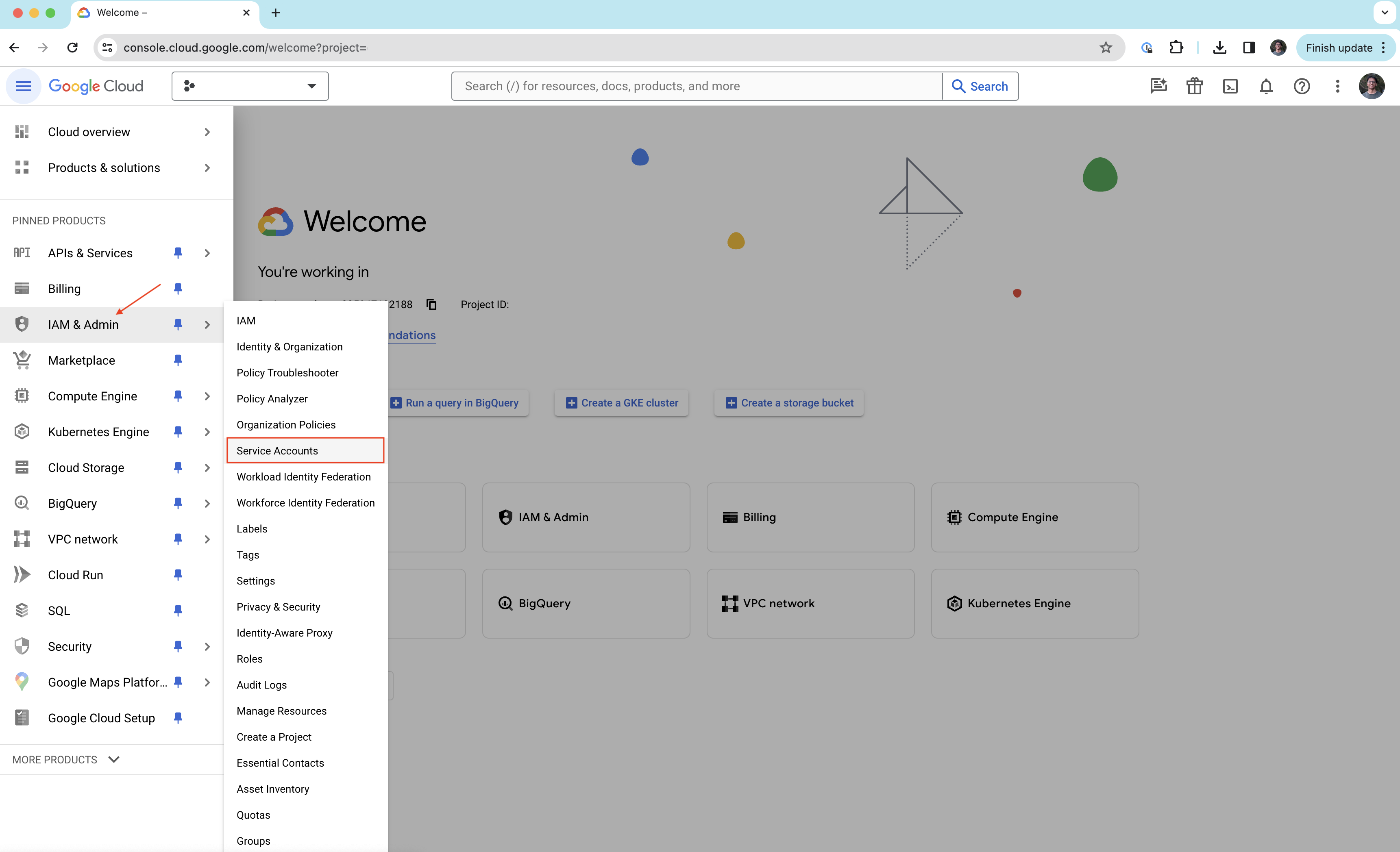Unpin Compute Engine pin icon
Viewport: 1400px width, 852px height.
pos(178,396)
